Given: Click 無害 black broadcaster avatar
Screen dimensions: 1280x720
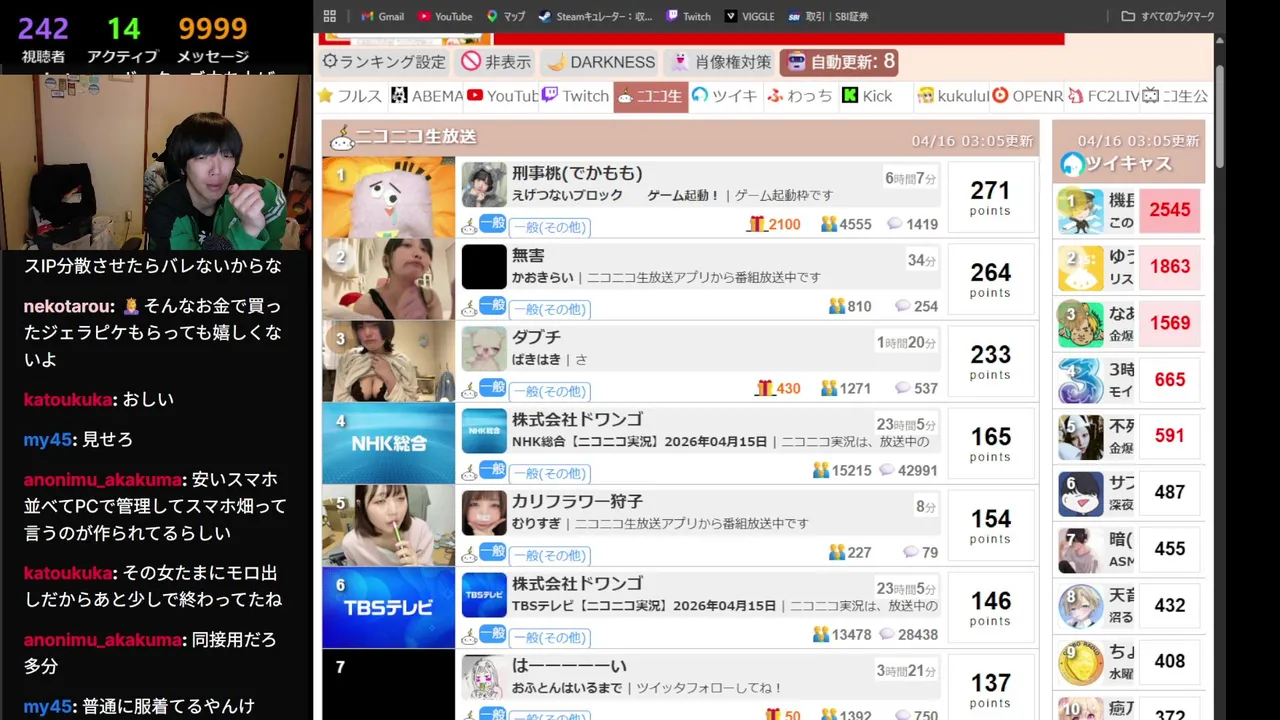Looking at the screenshot, I should [484, 267].
